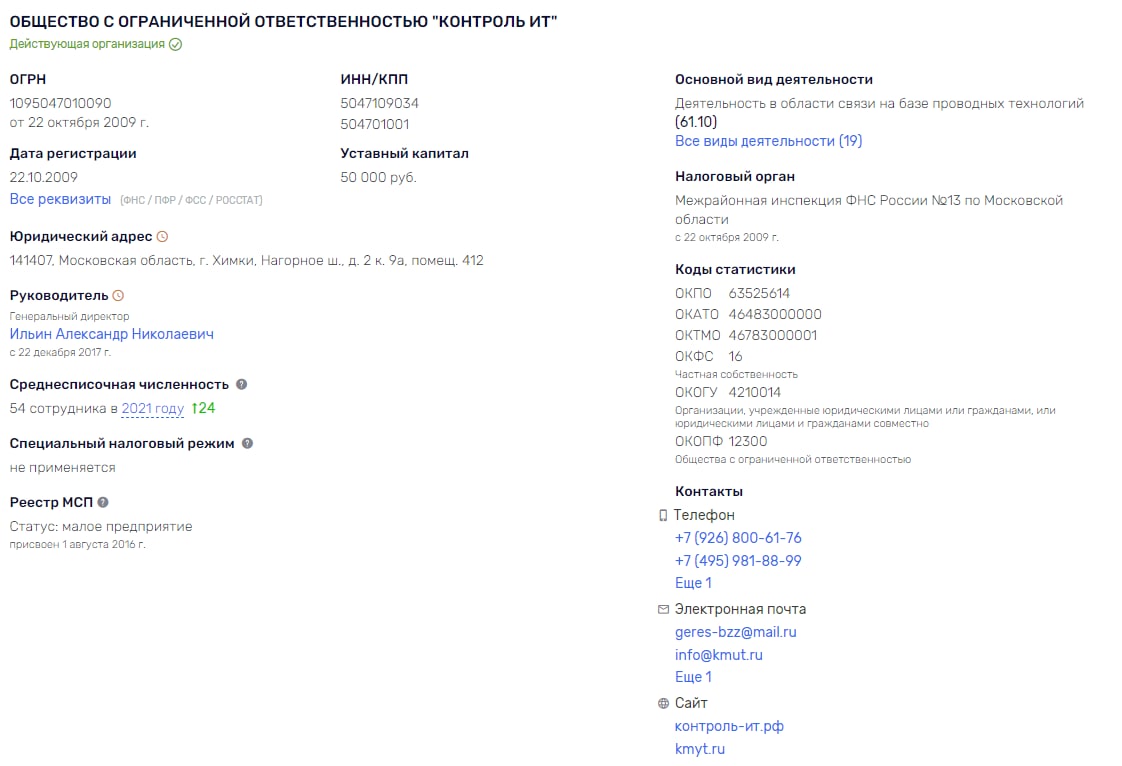The width and height of the screenshot is (1122, 766).
Task: Click help icon next to Специальный налоговый режим
Action: pyautogui.click(x=247, y=443)
